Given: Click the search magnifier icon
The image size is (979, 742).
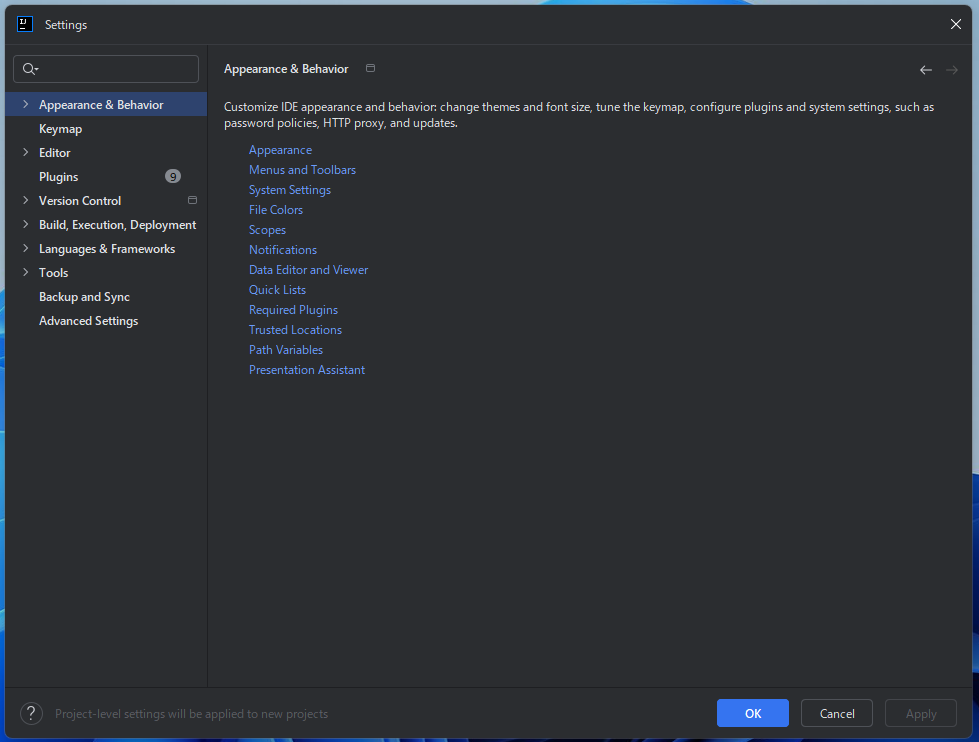Looking at the screenshot, I should point(29,69).
